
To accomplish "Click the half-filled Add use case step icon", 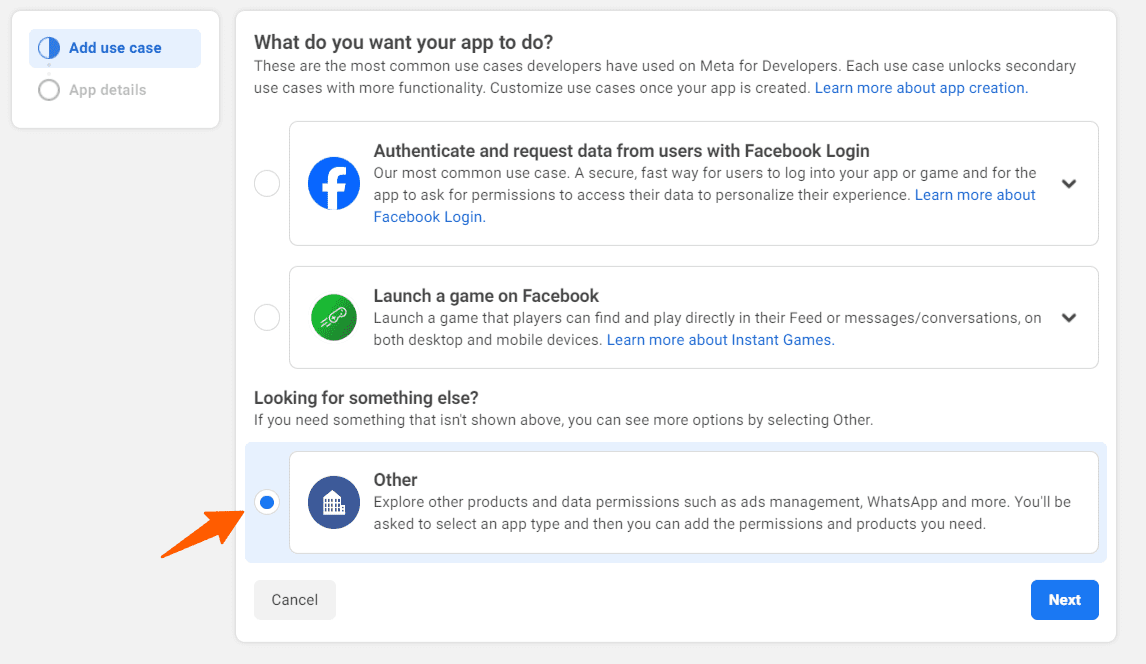I will click(x=49, y=48).
